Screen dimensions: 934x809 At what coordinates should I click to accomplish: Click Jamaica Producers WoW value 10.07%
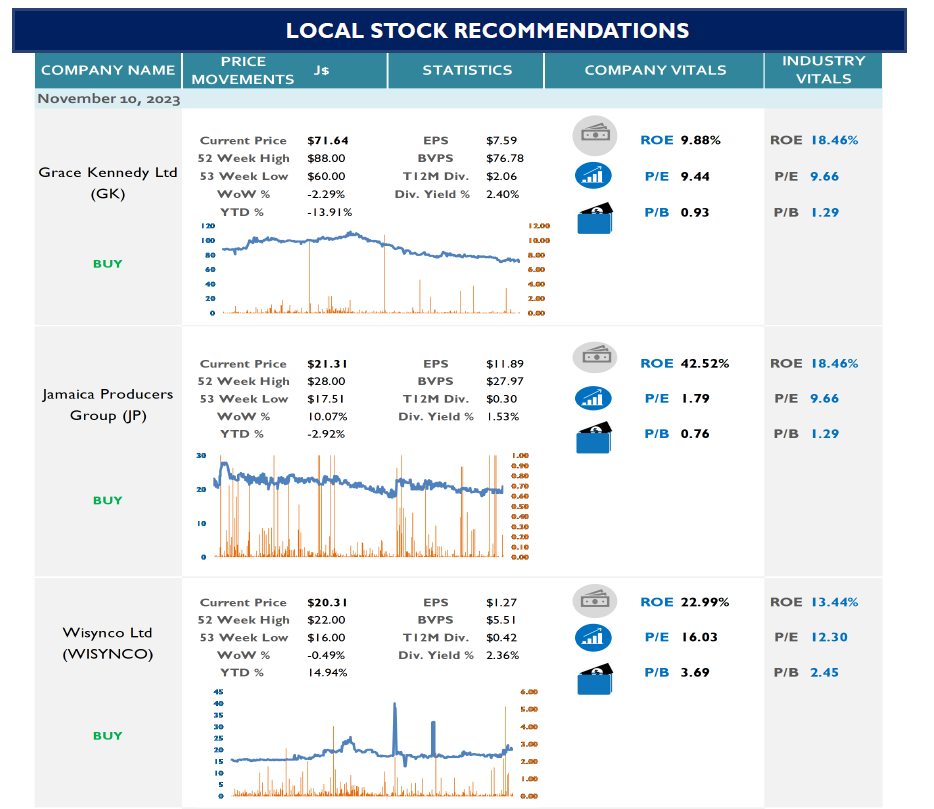point(327,416)
